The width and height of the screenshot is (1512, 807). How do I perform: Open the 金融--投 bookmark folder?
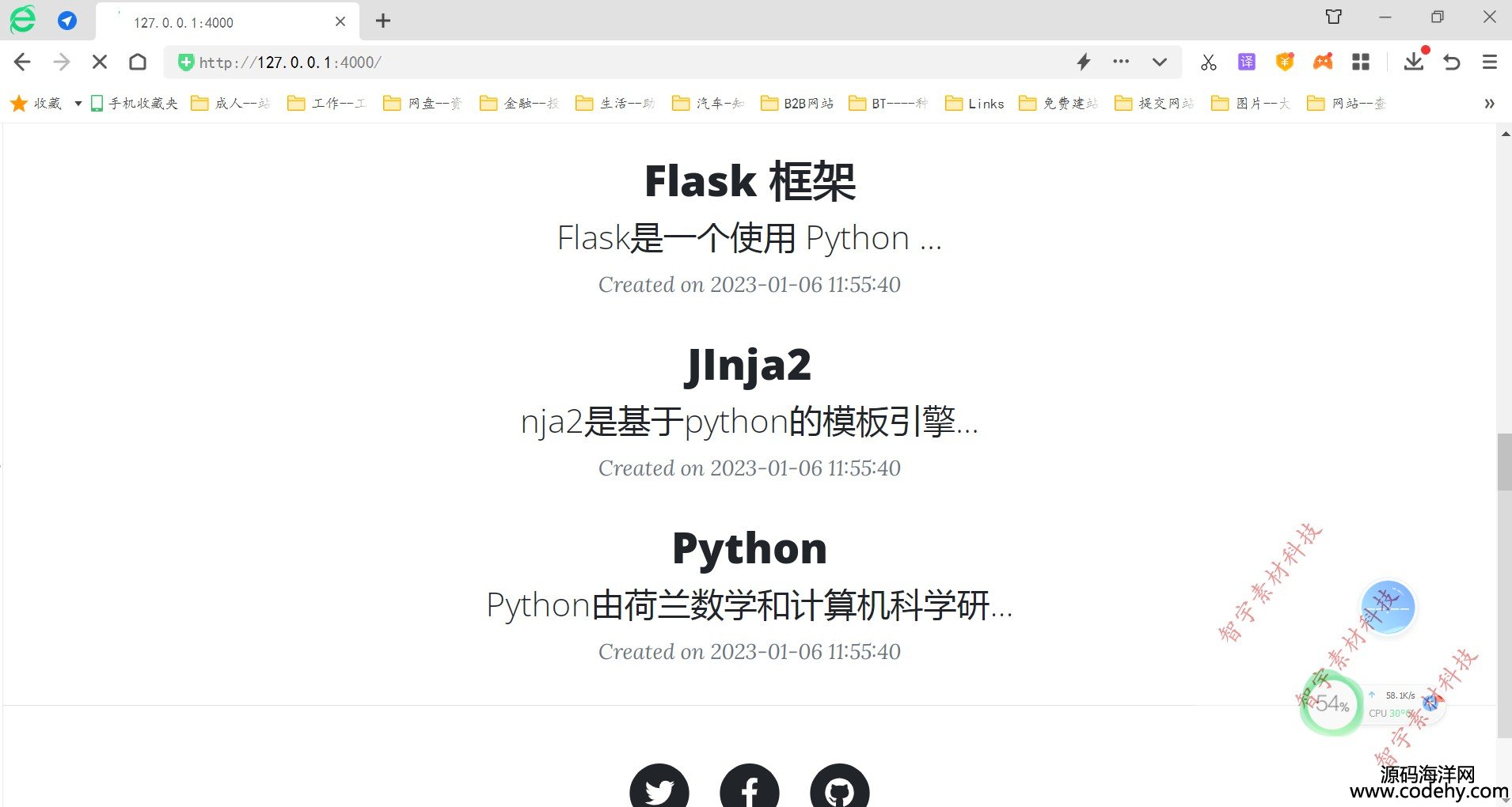(x=519, y=104)
